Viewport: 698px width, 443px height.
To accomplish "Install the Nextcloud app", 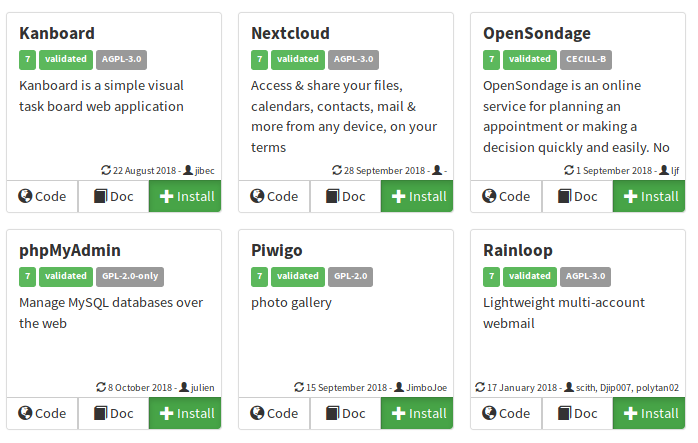I will coord(417,196).
